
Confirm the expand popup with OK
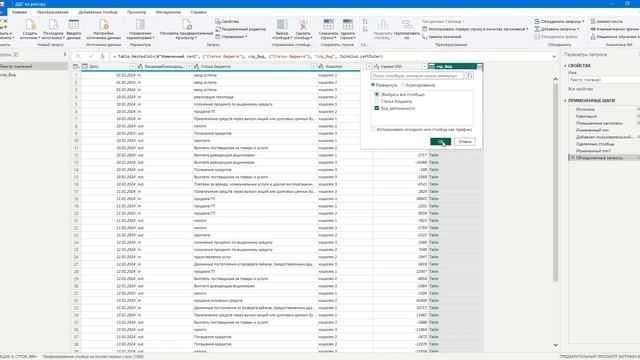[440, 142]
